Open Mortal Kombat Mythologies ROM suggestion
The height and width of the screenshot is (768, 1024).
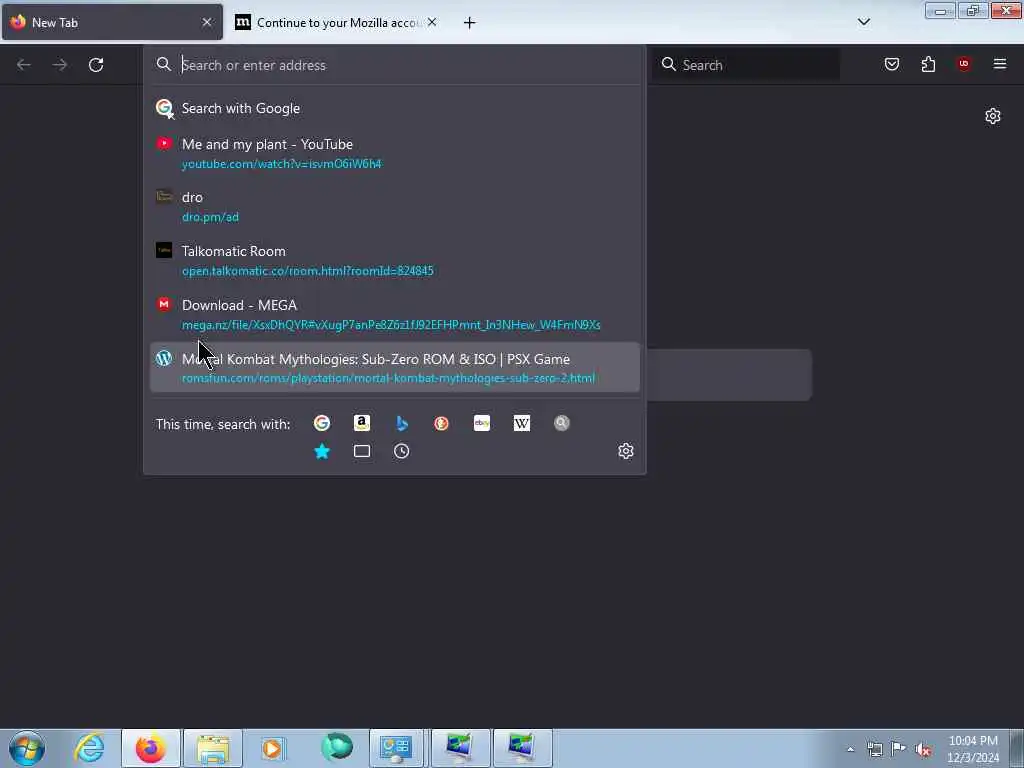(394, 368)
